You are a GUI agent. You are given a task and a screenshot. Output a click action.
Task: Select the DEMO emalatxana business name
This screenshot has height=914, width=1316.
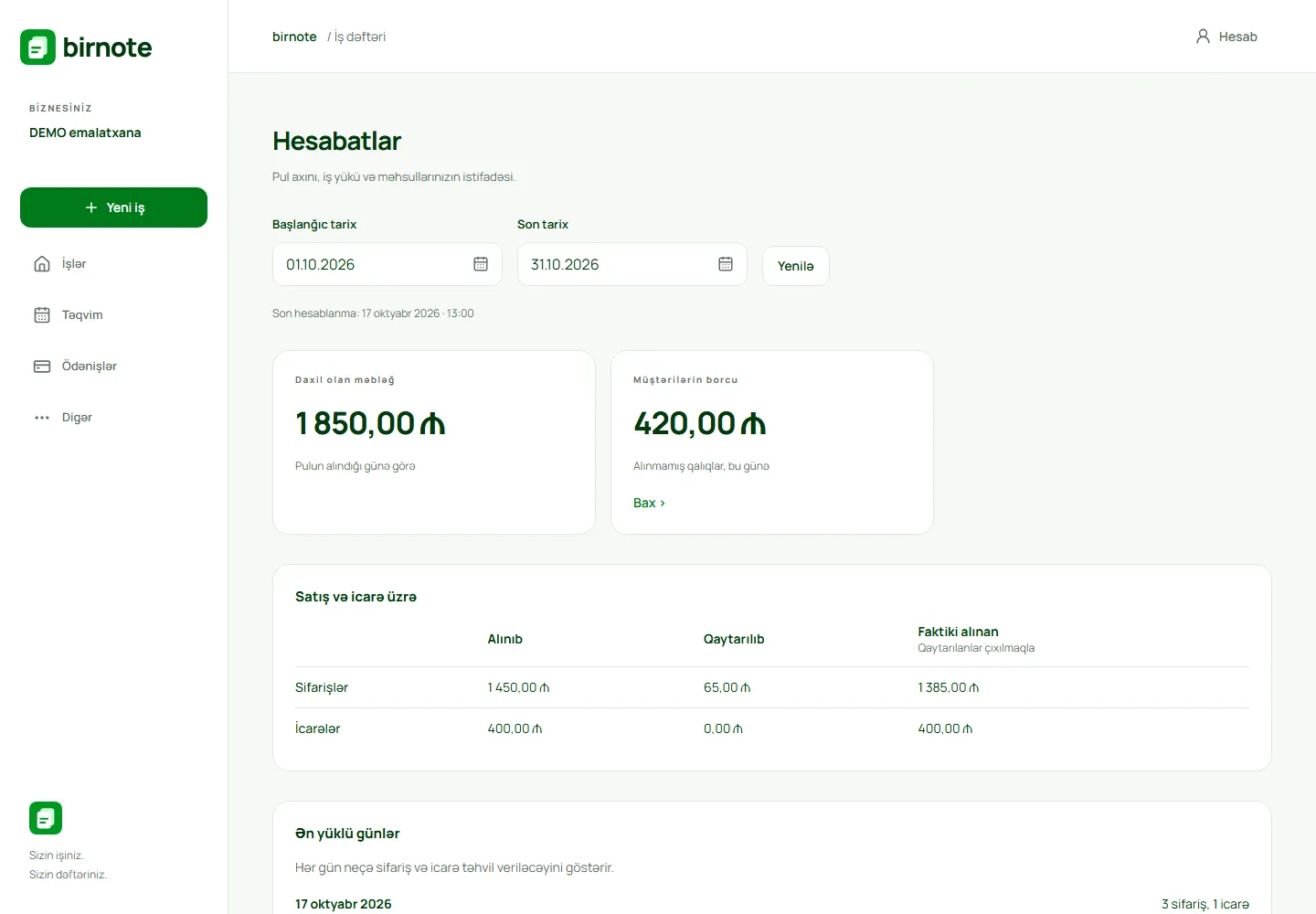[x=85, y=133]
